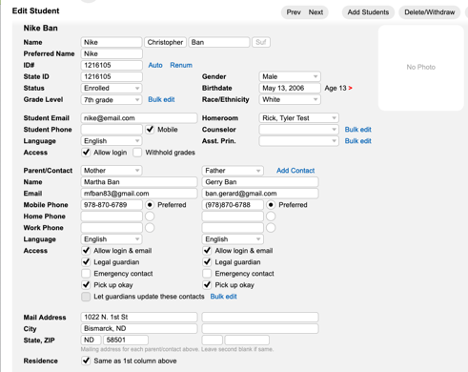Image resolution: width=468 pixels, height=372 pixels.
Task: Click the first name field Nike
Action: click(x=111, y=42)
